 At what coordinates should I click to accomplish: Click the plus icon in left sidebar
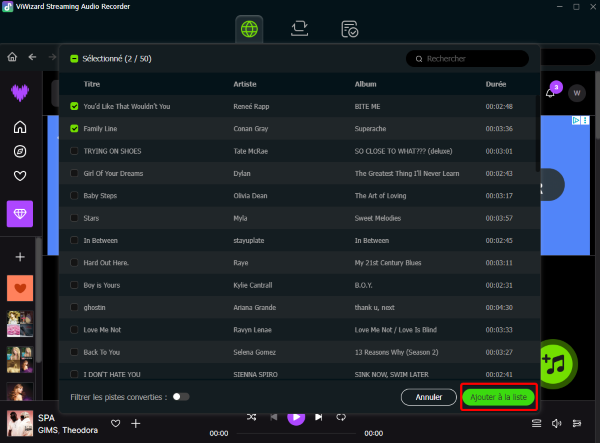click(x=20, y=257)
